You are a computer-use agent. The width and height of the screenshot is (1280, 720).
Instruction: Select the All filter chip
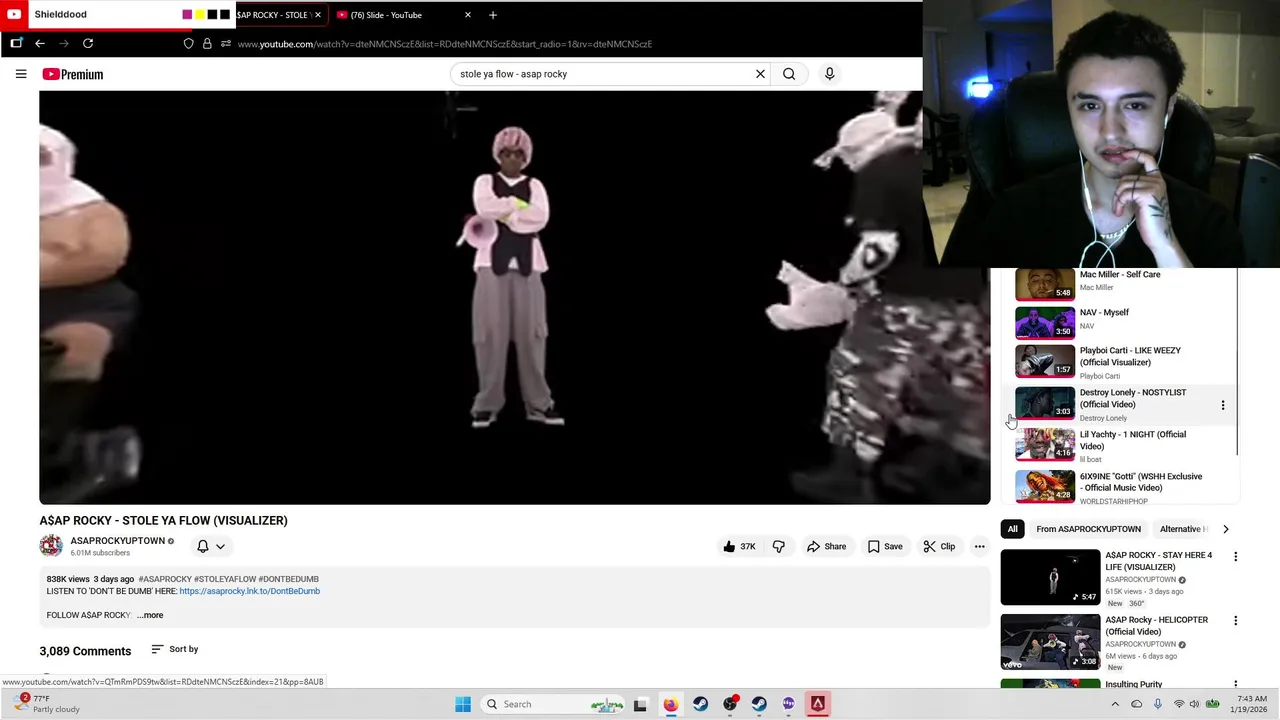1012,529
